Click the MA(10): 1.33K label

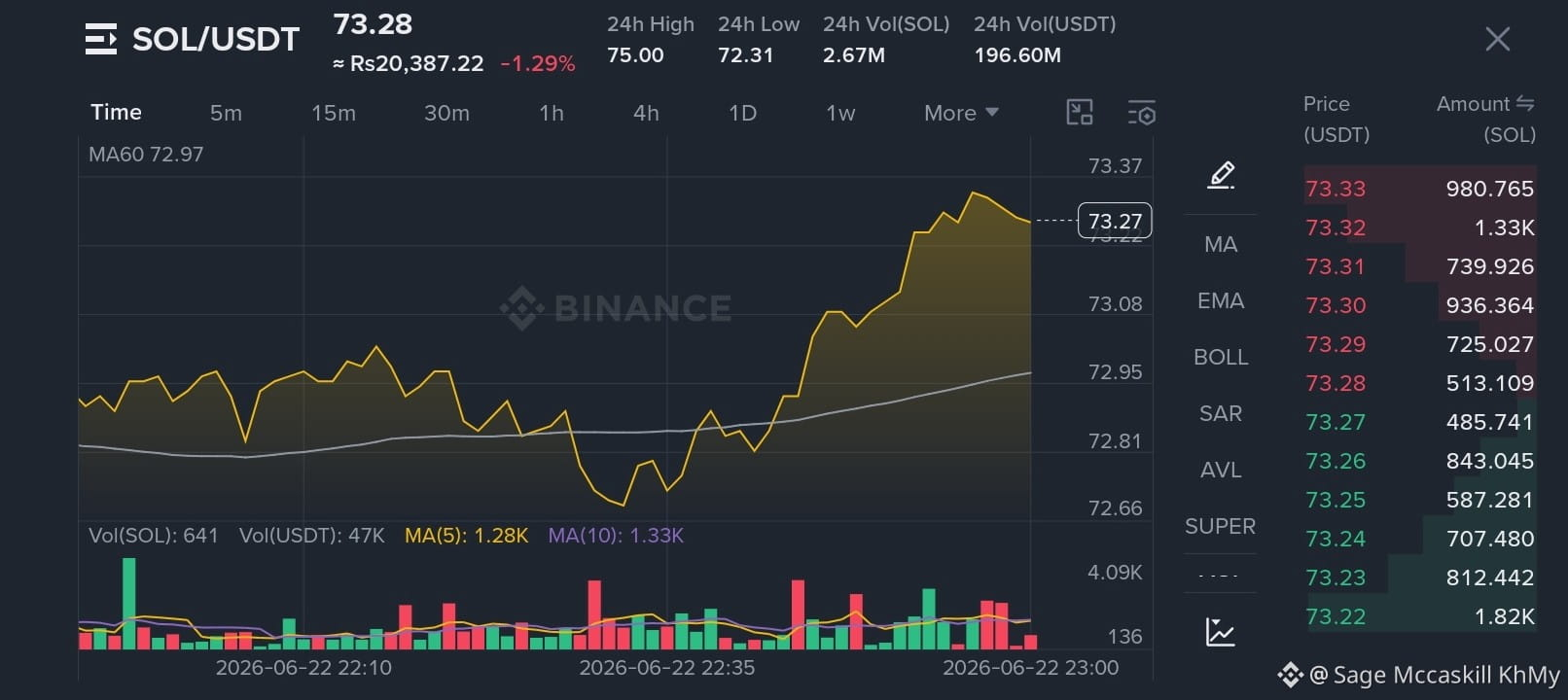pos(616,536)
